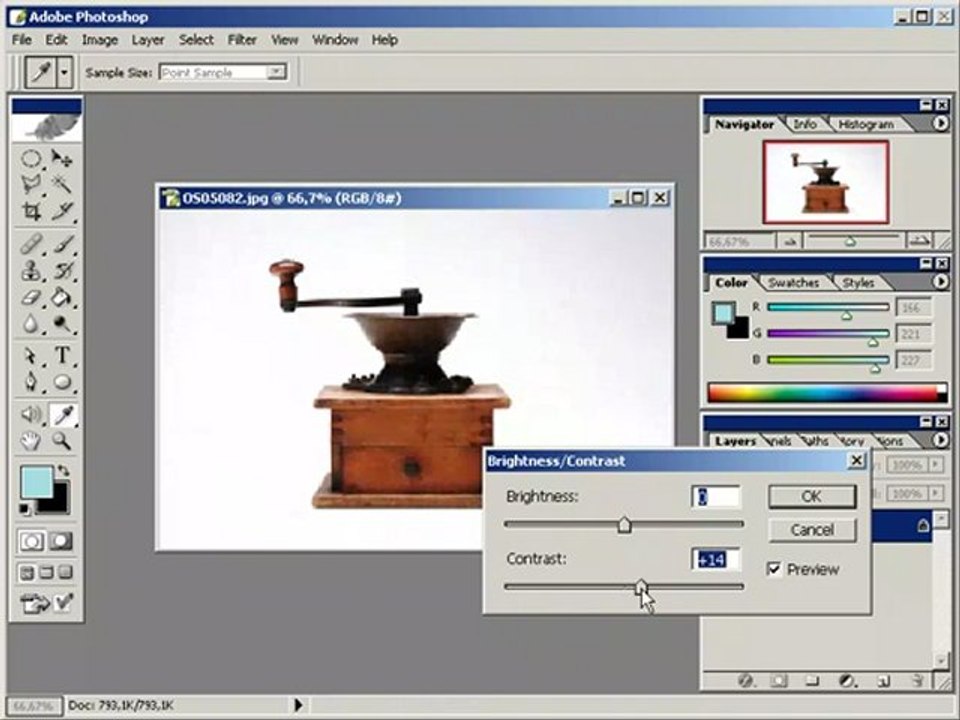Select the Audio Annotation tool
This screenshot has width=960, height=720.
point(31,414)
